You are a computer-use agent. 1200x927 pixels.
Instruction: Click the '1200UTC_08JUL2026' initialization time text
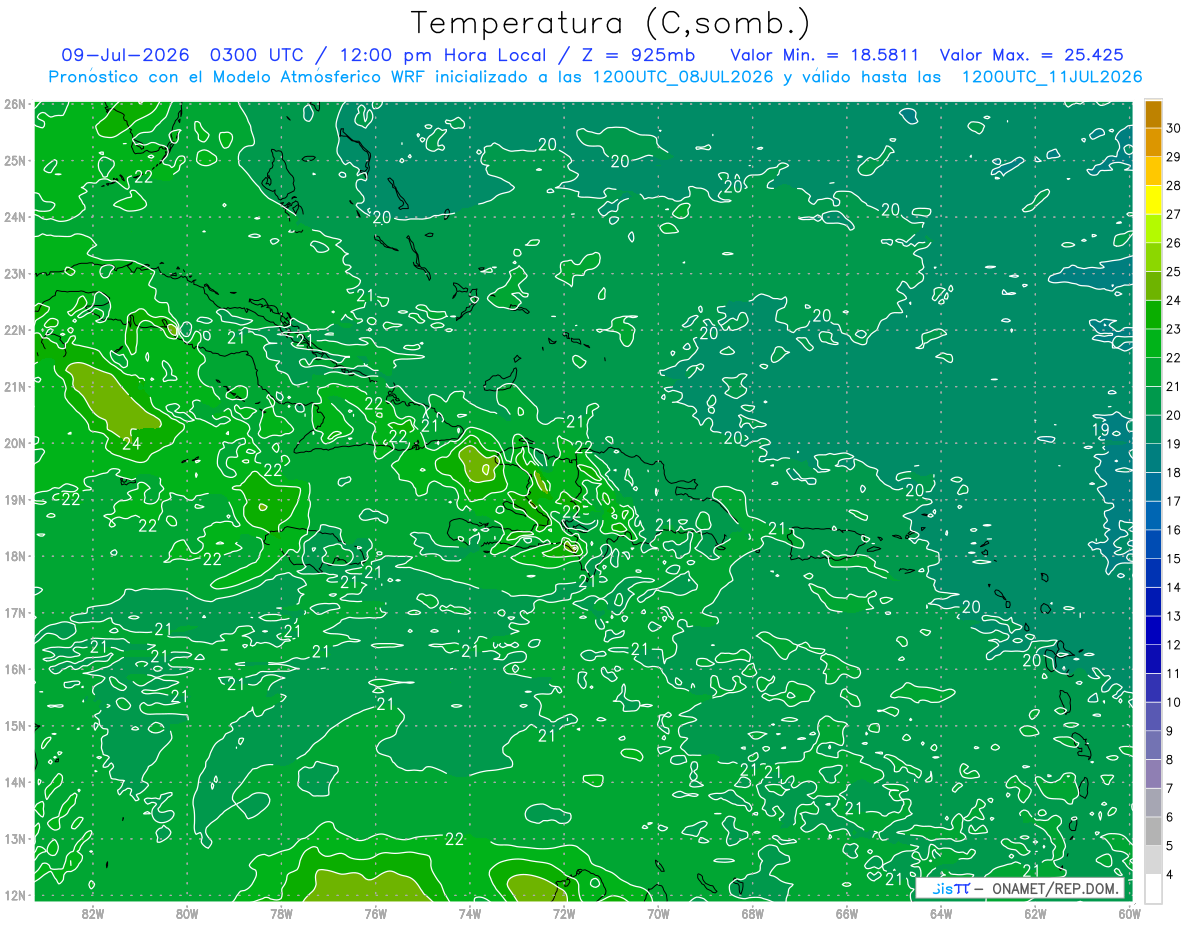tap(684, 77)
